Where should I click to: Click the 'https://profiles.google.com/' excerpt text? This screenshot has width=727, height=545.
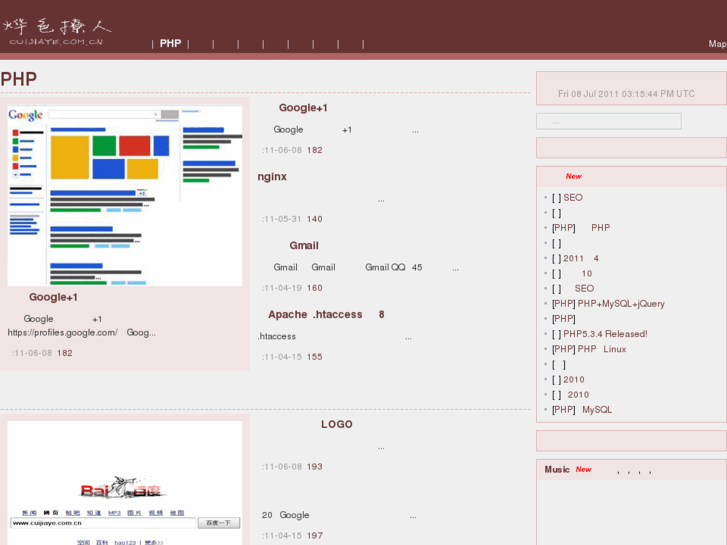[x=63, y=333]
